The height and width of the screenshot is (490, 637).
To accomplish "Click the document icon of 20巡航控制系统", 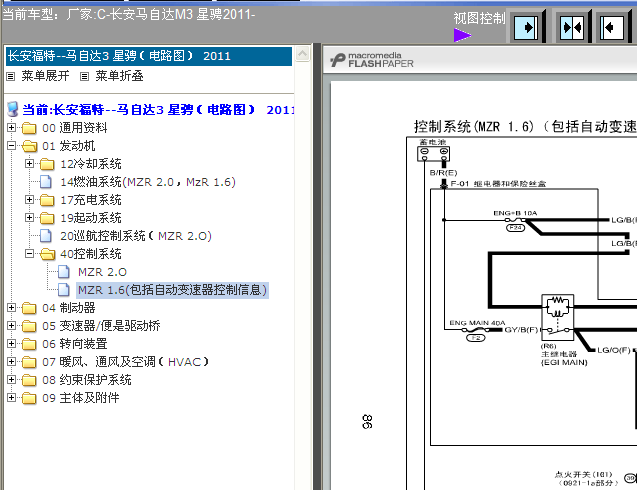I will point(46,236).
